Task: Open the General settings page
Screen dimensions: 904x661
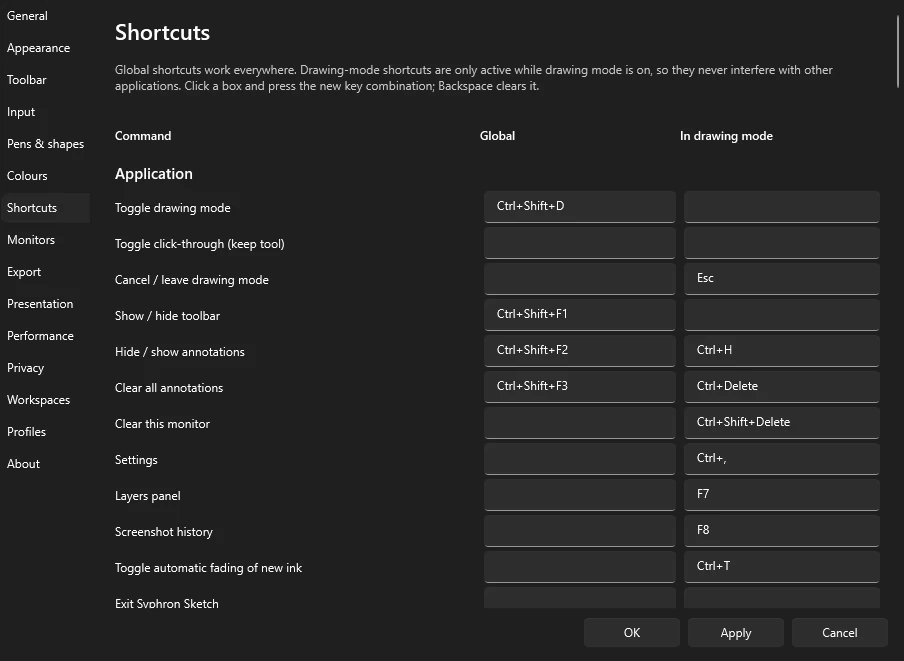Action: 45,16
